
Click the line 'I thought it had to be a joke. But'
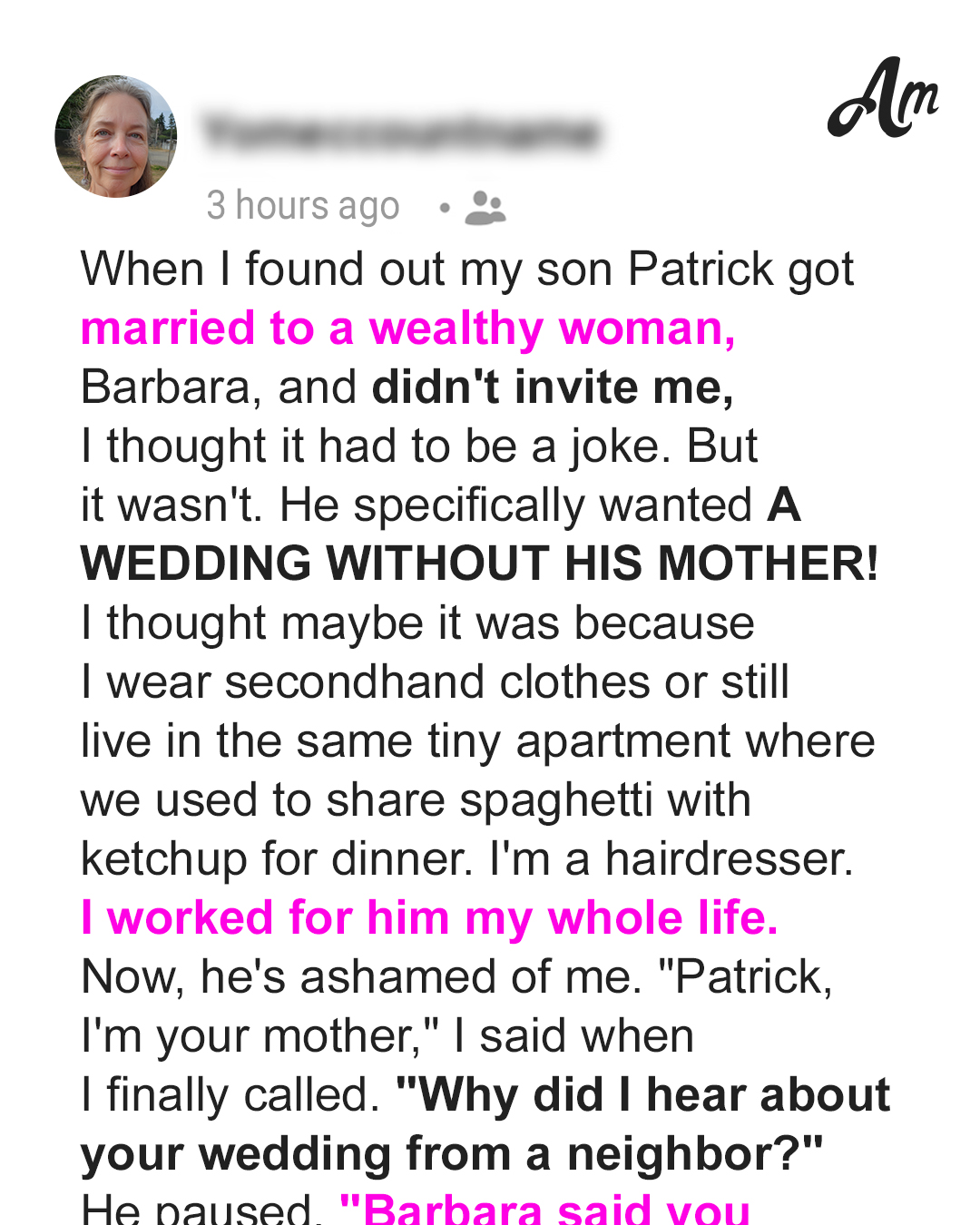pyautogui.click(x=419, y=446)
